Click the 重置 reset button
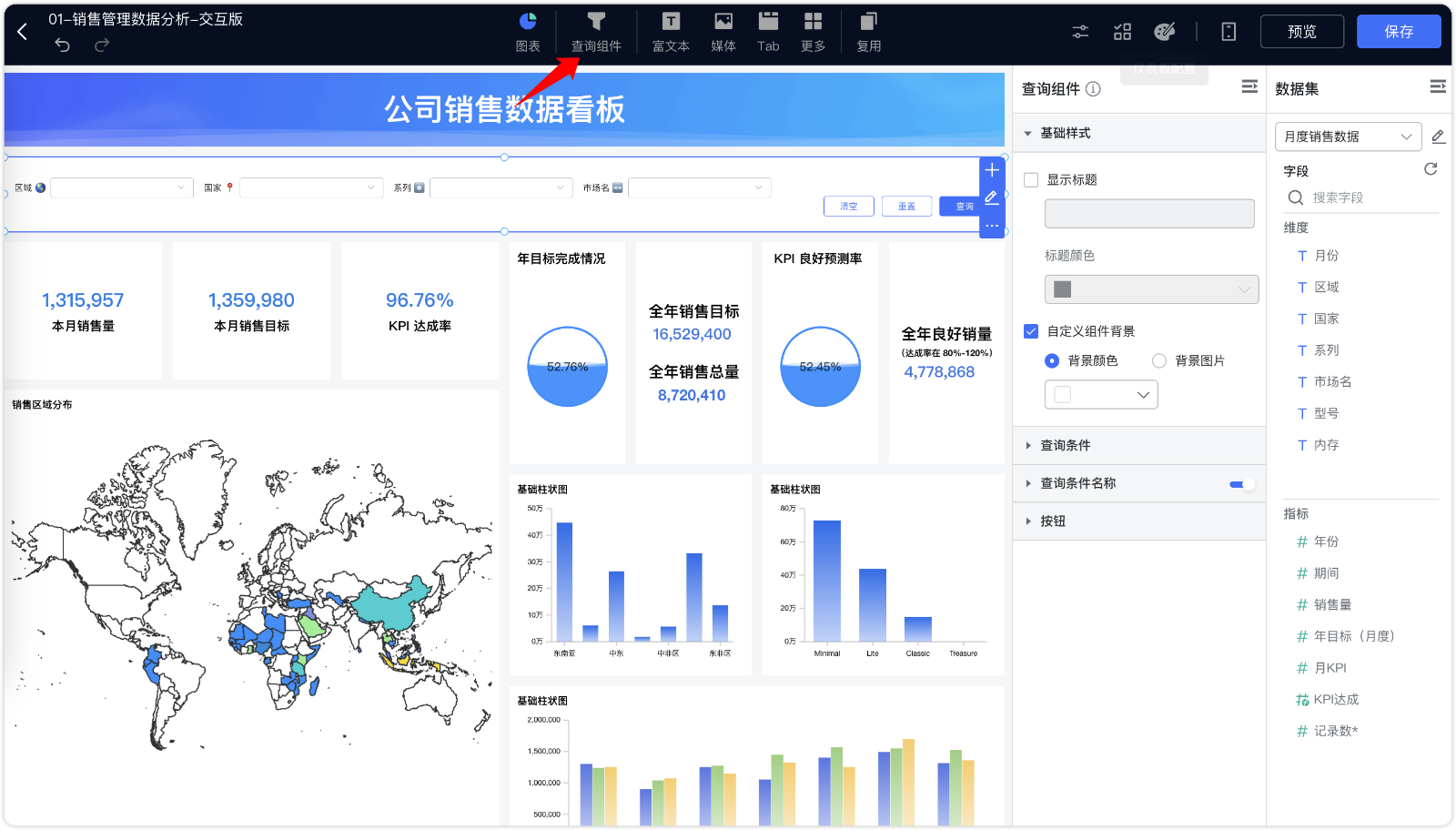 [906, 207]
